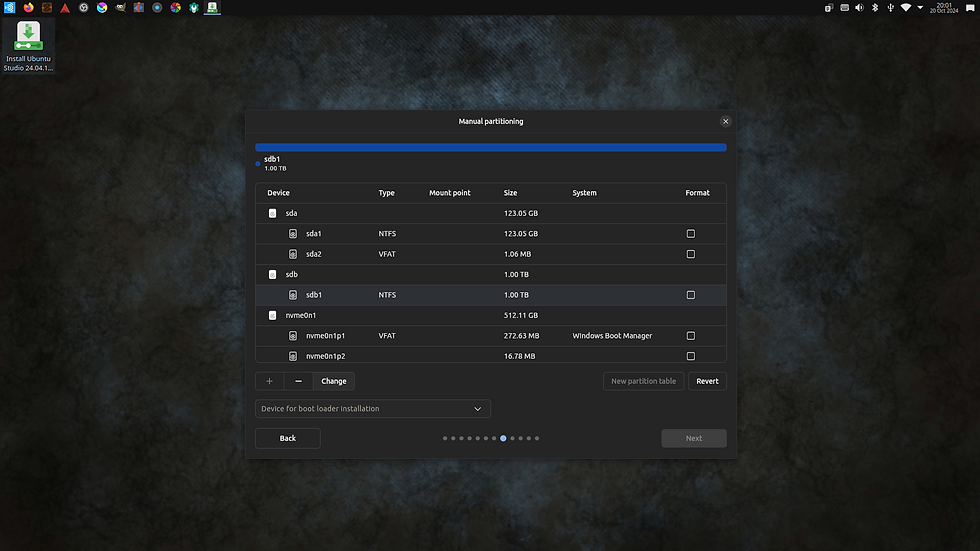Click the VFAT type cell of sda2

coord(387,254)
